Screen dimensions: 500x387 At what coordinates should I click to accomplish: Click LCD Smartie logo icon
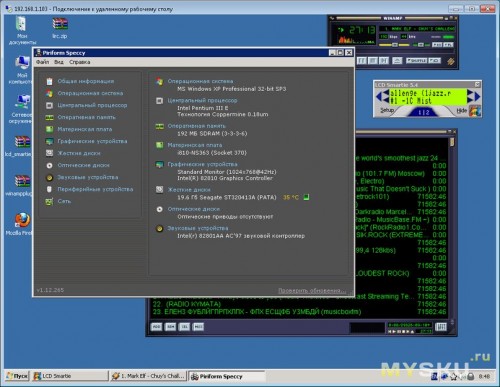pos(475,111)
